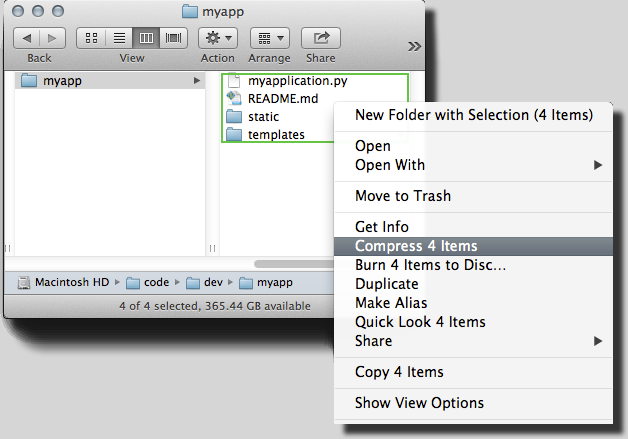
Task: Click the Share toolbar icon
Action: (x=321, y=38)
